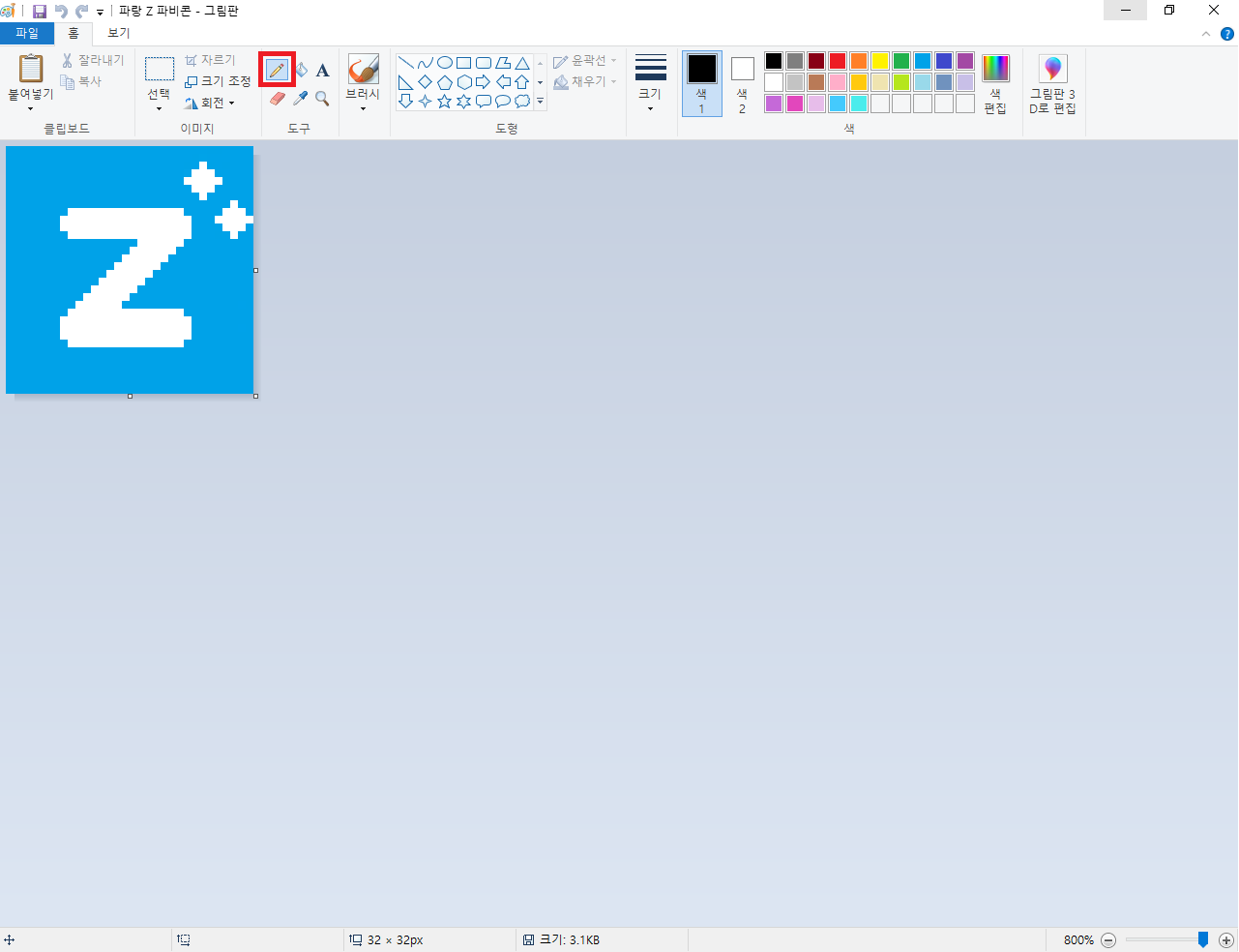Choose the Rounded rectangle shape
The width and height of the screenshot is (1239, 952).
[484, 63]
